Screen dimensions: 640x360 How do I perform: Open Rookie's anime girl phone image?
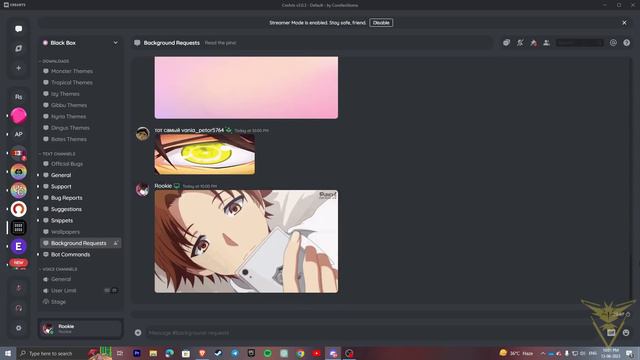coord(246,241)
